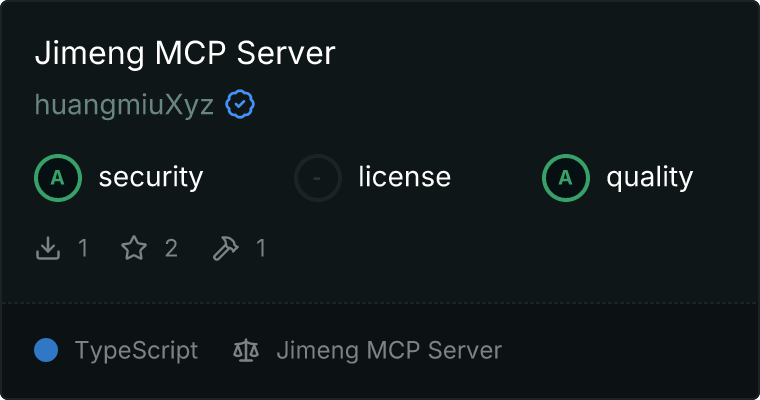Click the blue verified badge icon
This screenshot has height=400, width=760.
click(x=240, y=104)
